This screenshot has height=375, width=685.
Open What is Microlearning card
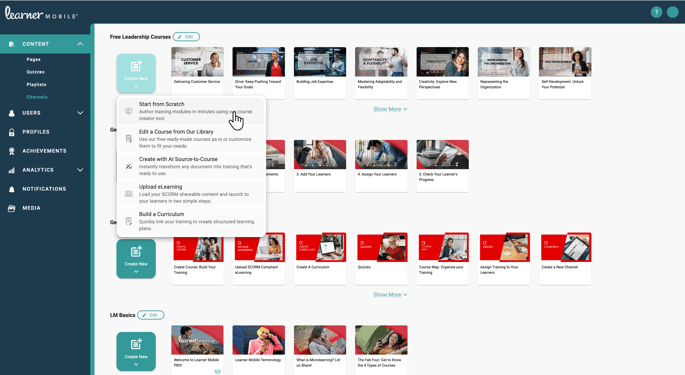(320, 350)
